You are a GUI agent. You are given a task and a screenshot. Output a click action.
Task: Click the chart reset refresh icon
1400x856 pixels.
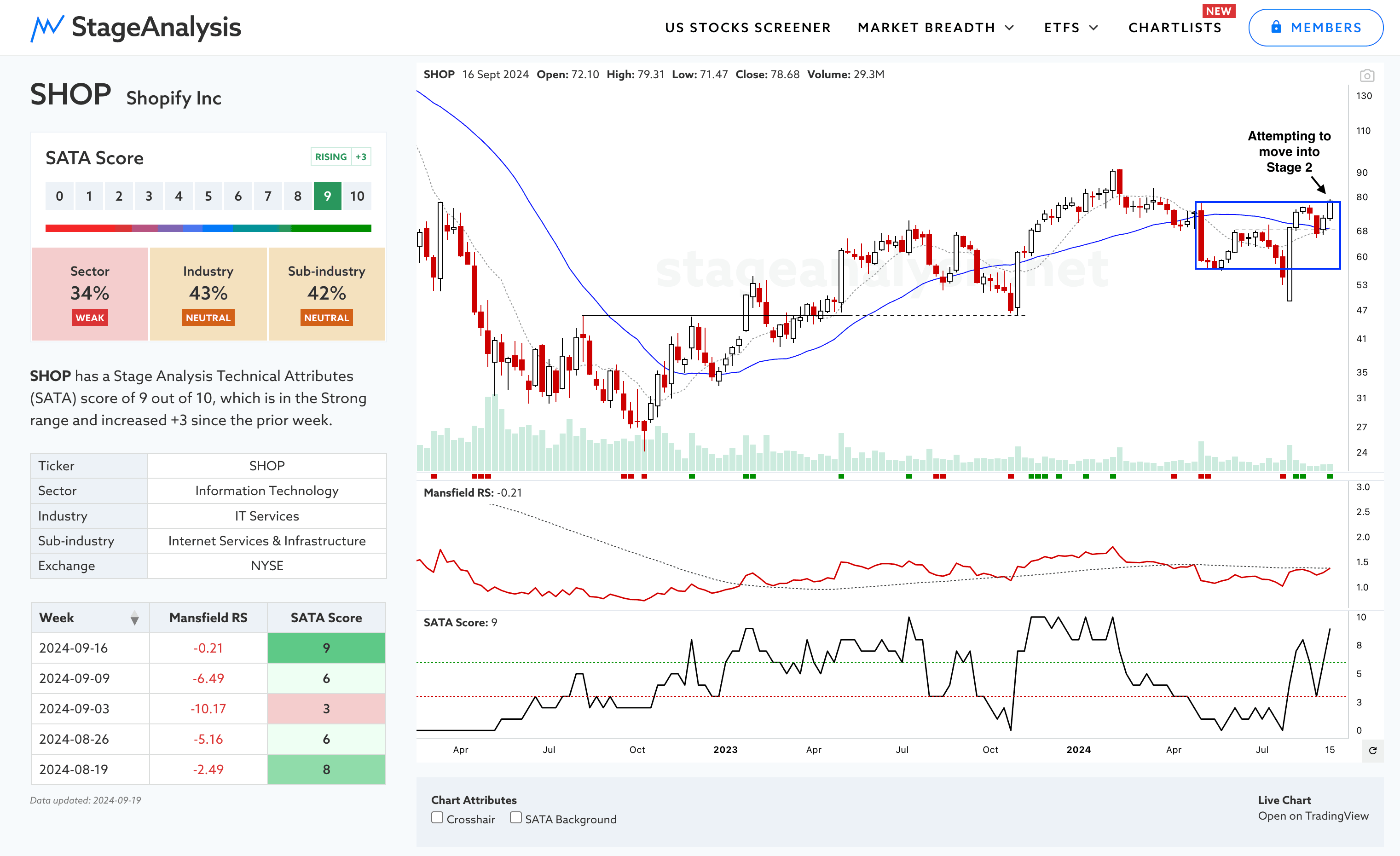click(x=1373, y=750)
